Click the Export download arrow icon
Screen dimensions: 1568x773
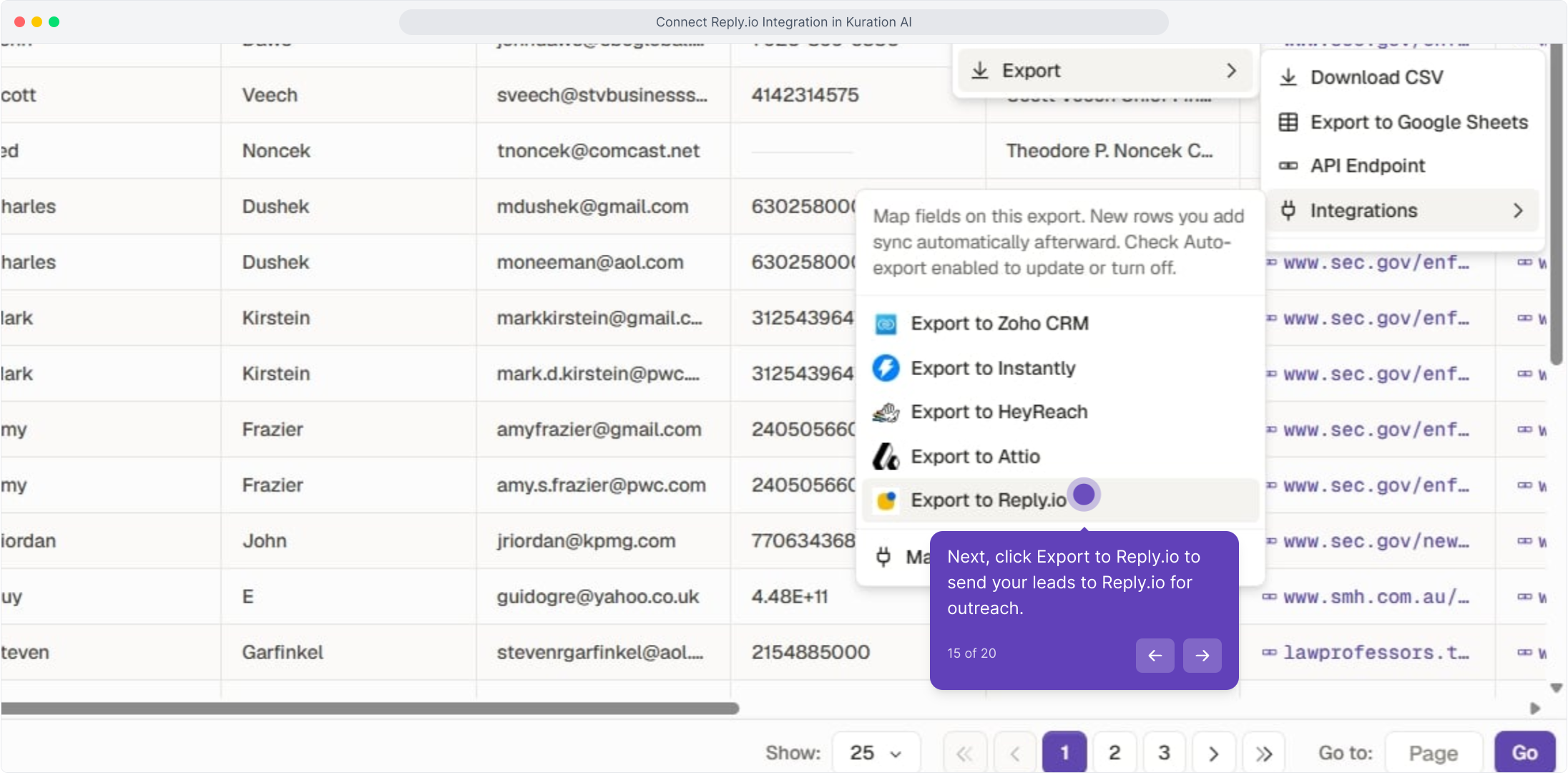[x=980, y=70]
